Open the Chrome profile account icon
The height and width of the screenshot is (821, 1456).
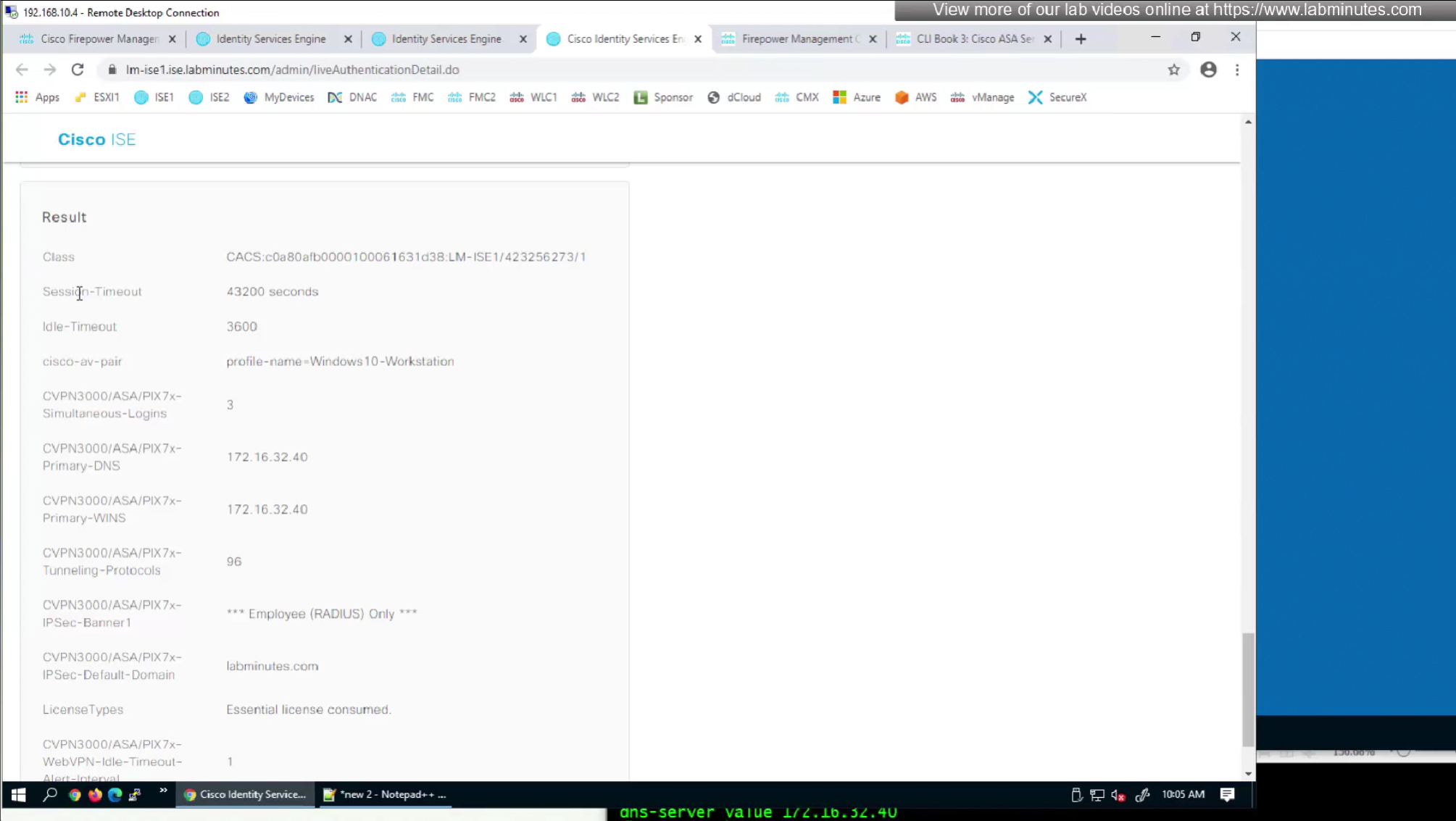[1207, 70]
